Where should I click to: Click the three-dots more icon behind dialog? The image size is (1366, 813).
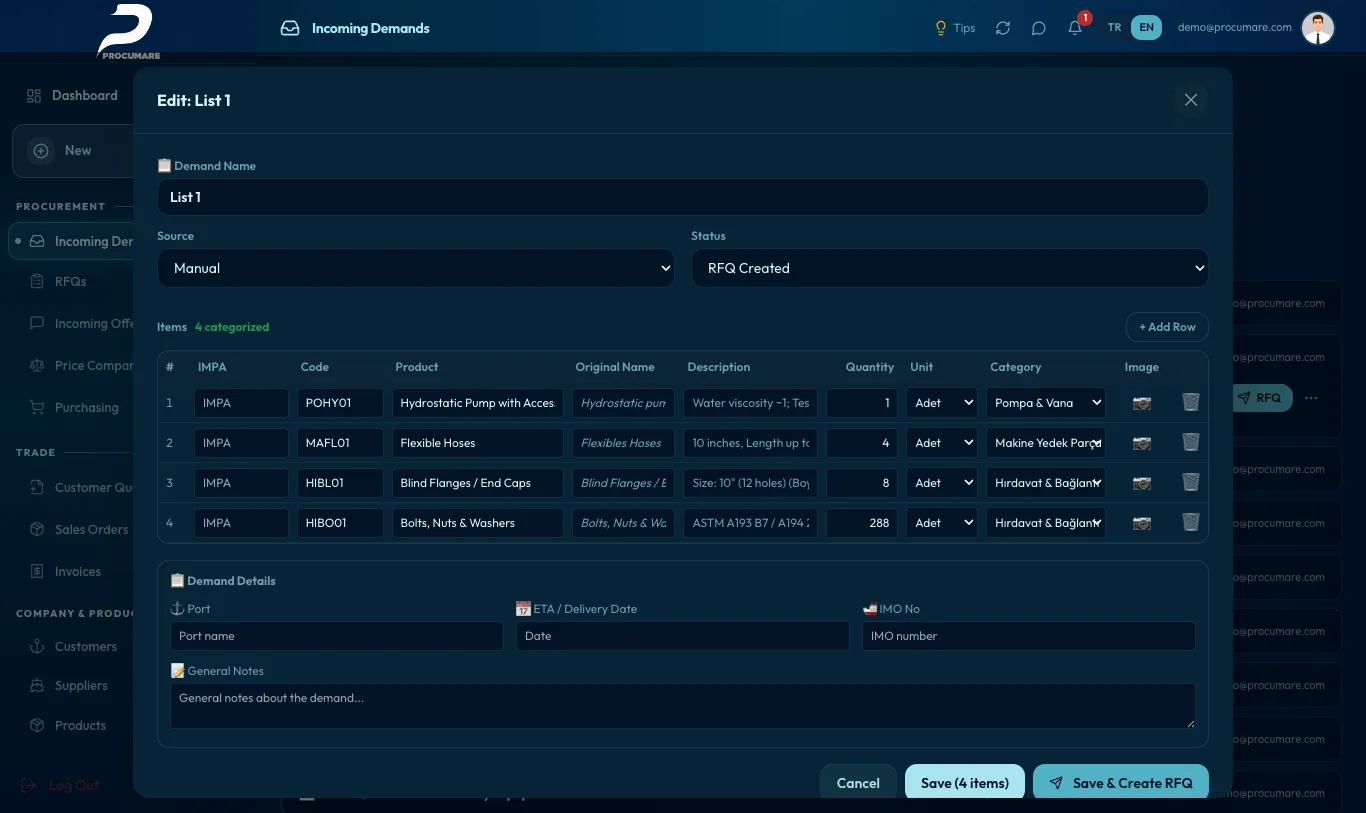(x=1311, y=398)
